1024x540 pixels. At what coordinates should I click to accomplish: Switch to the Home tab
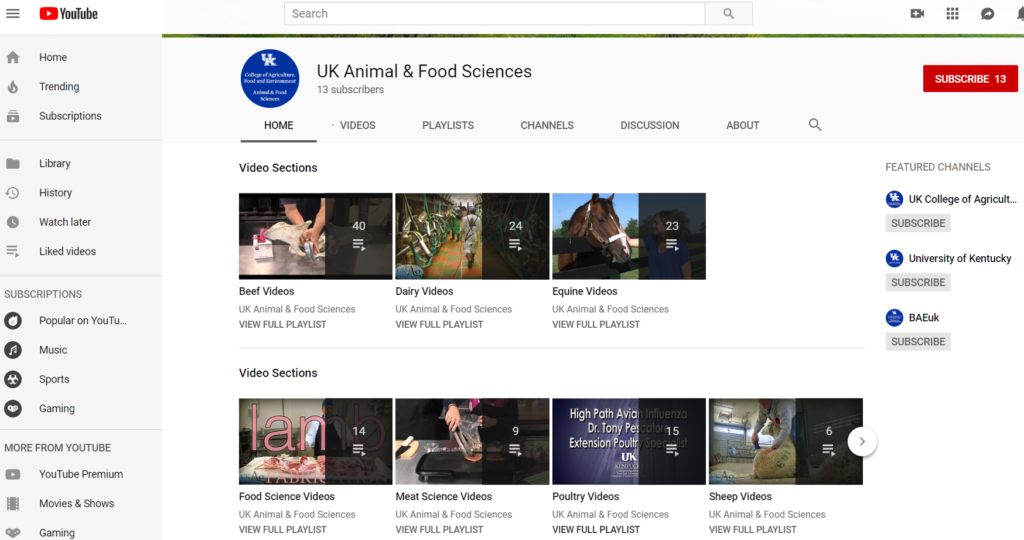(x=278, y=125)
